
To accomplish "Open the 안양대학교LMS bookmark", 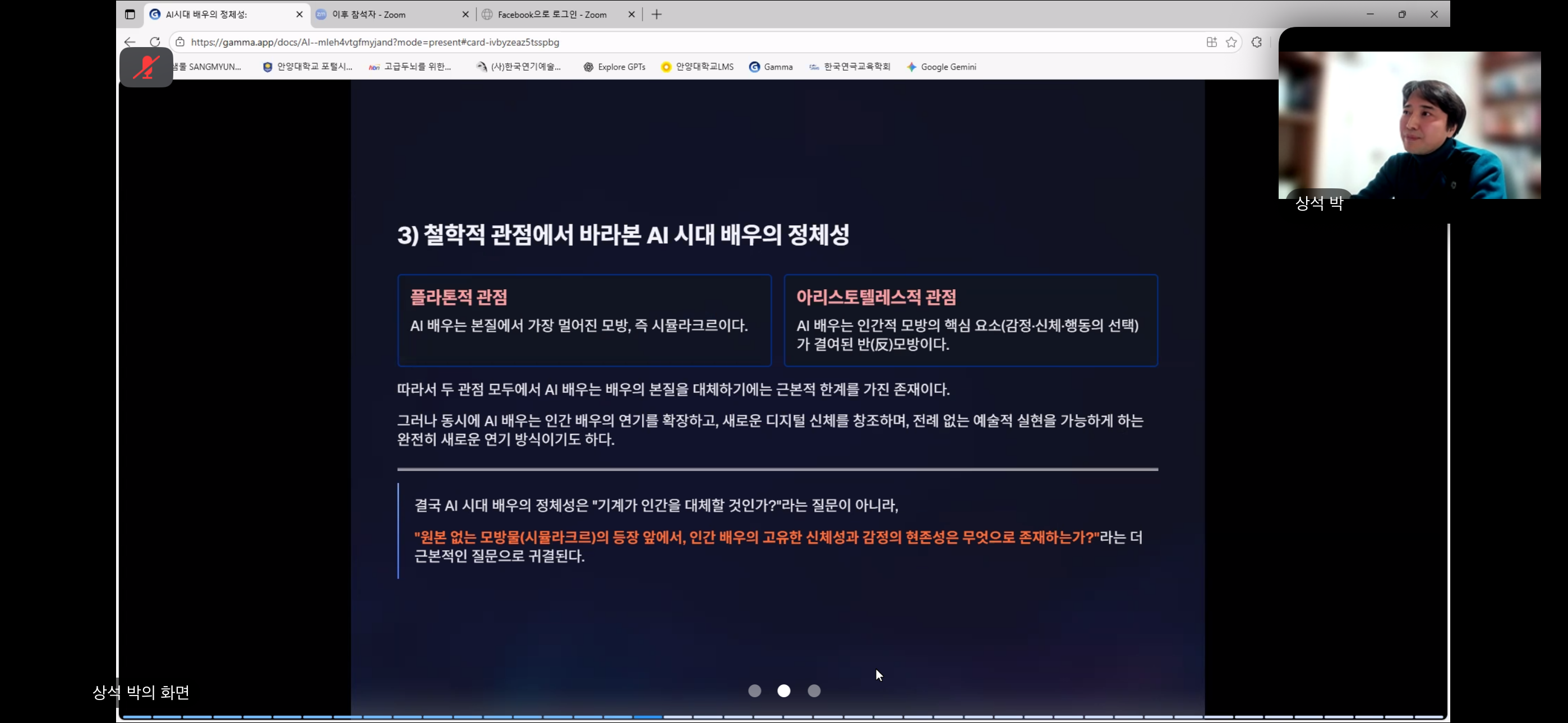I will point(697,67).
